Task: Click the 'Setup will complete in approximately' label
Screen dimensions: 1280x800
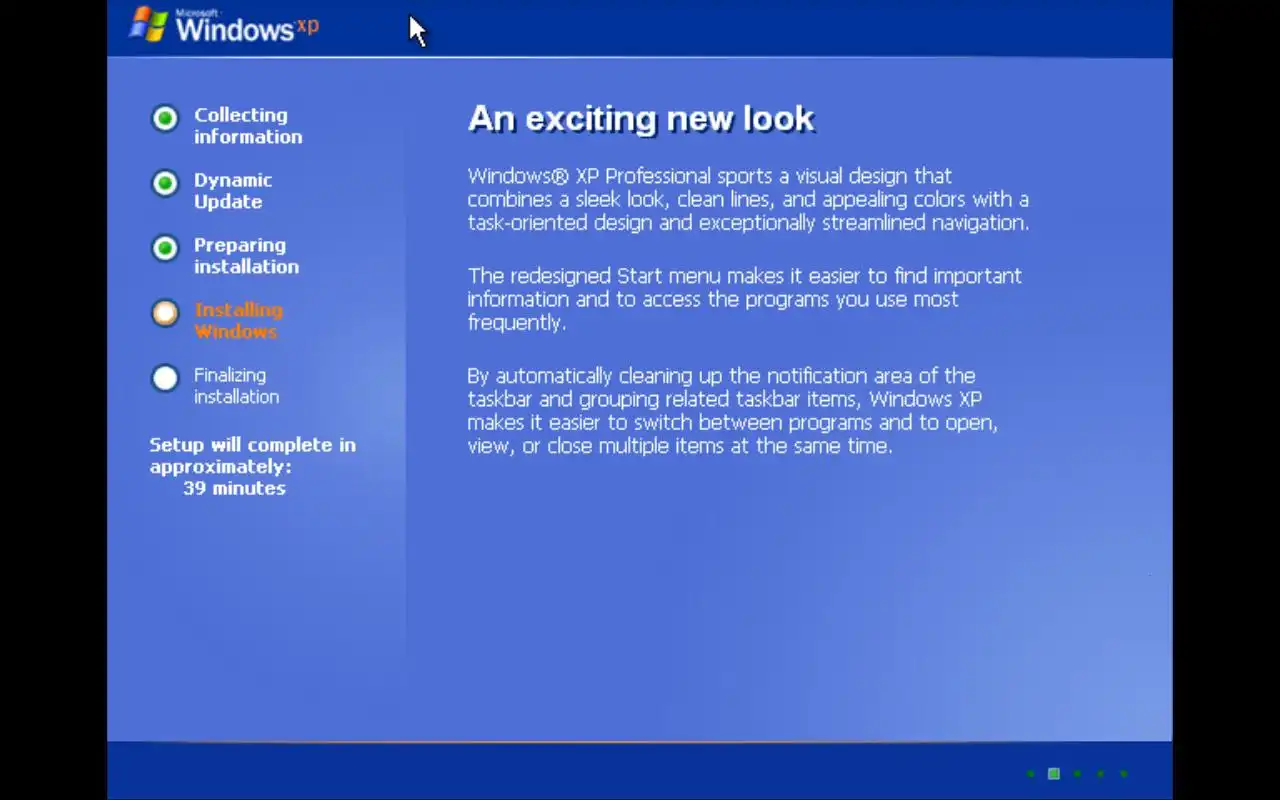Action: [x=252, y=455]
